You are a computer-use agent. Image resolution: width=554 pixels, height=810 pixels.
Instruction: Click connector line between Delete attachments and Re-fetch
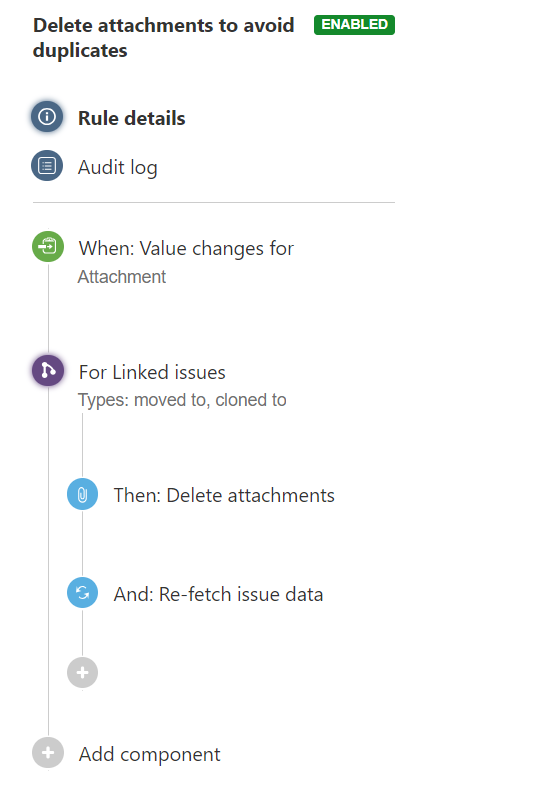pos(82,543)
